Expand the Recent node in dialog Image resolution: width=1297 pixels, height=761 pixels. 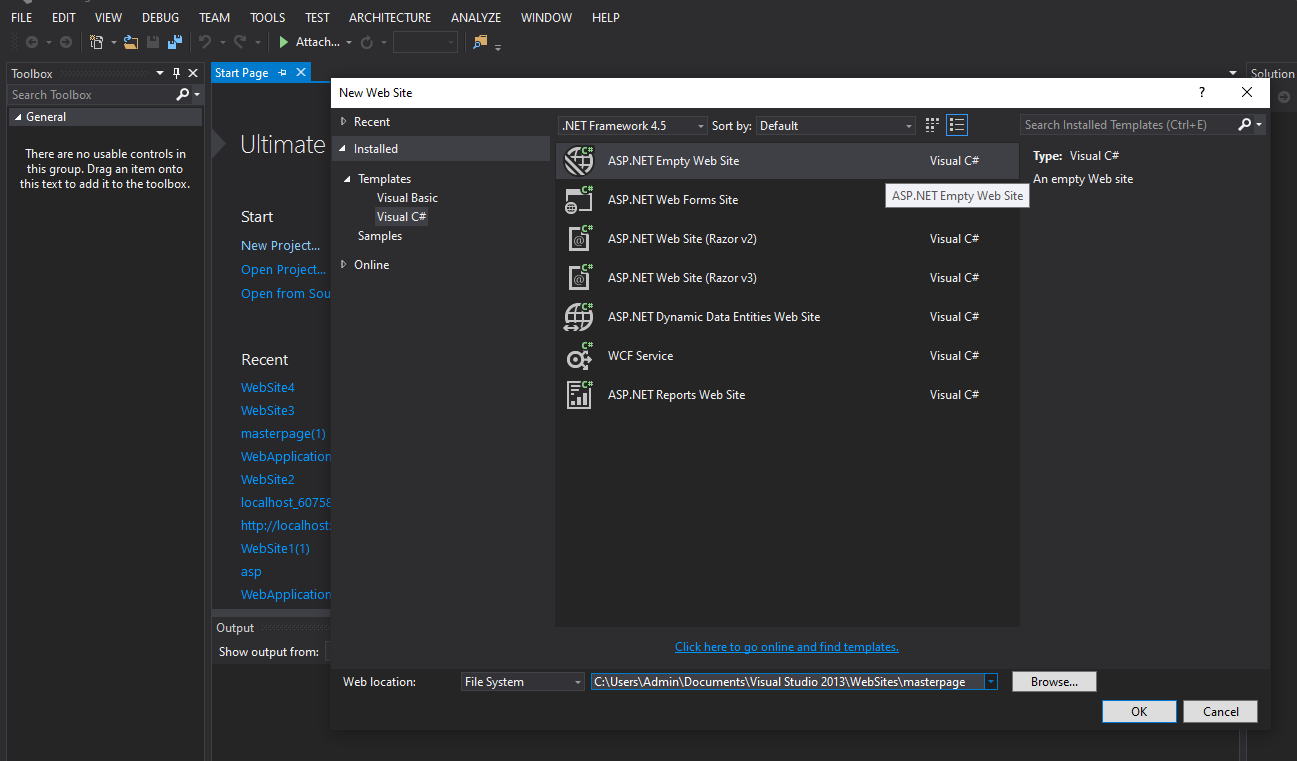[344, 121]
